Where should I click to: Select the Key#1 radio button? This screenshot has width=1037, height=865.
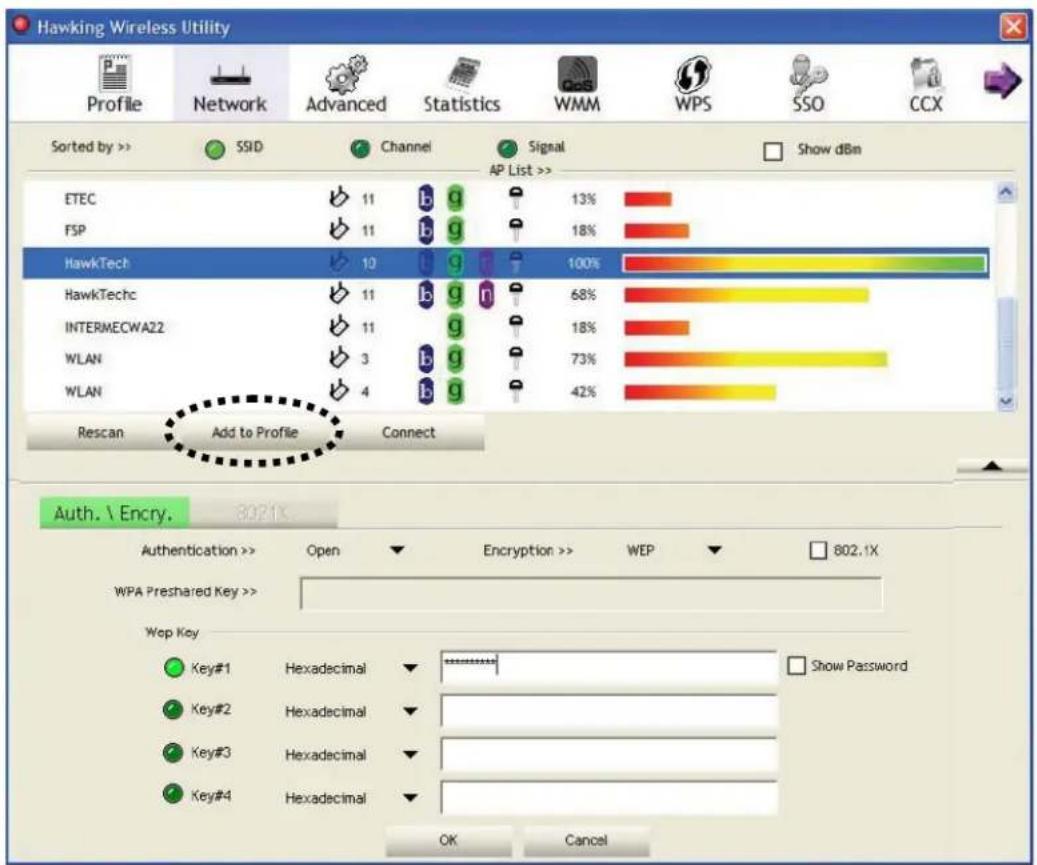click(x=174, y=668)
